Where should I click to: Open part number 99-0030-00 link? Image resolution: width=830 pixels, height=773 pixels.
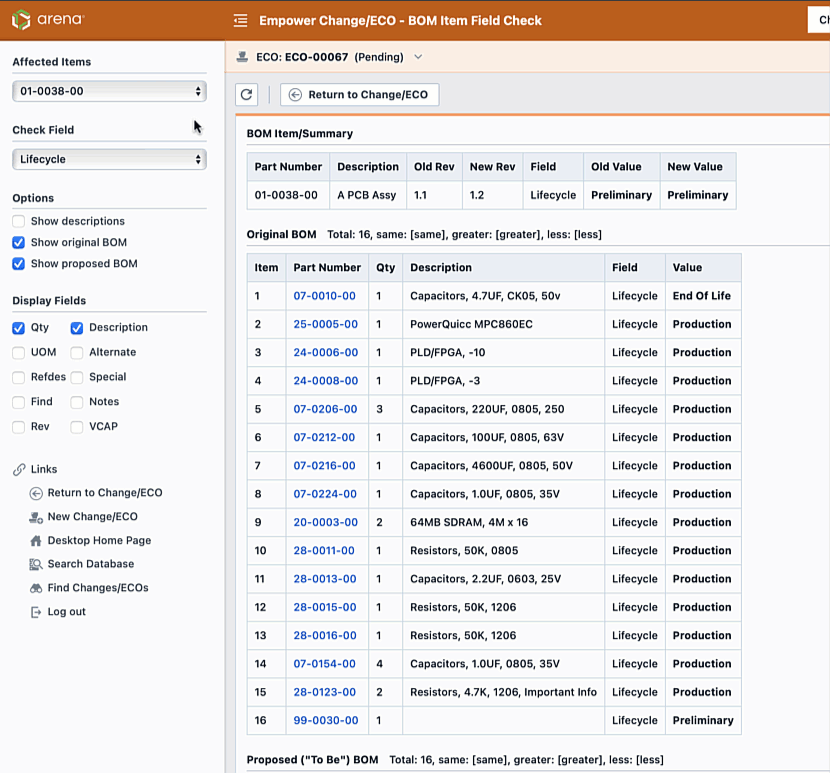coord(325,720)
